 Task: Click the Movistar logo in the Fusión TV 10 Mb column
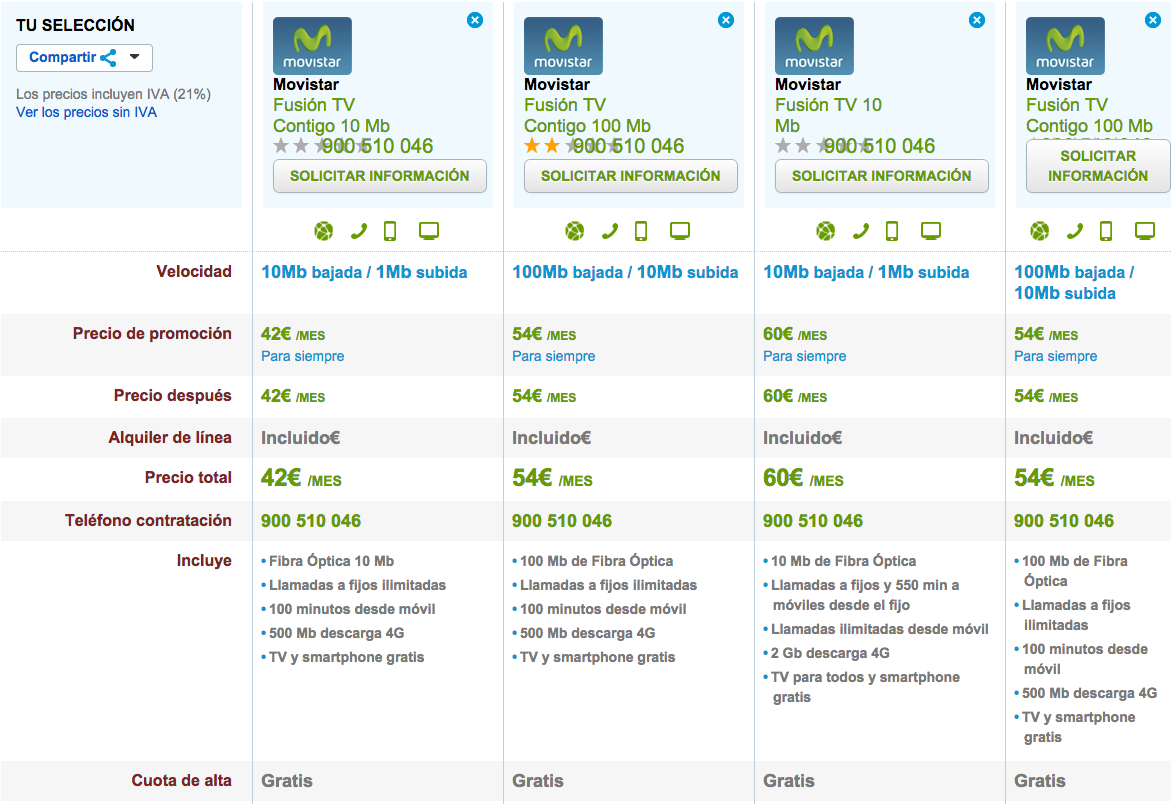[814, 46]
